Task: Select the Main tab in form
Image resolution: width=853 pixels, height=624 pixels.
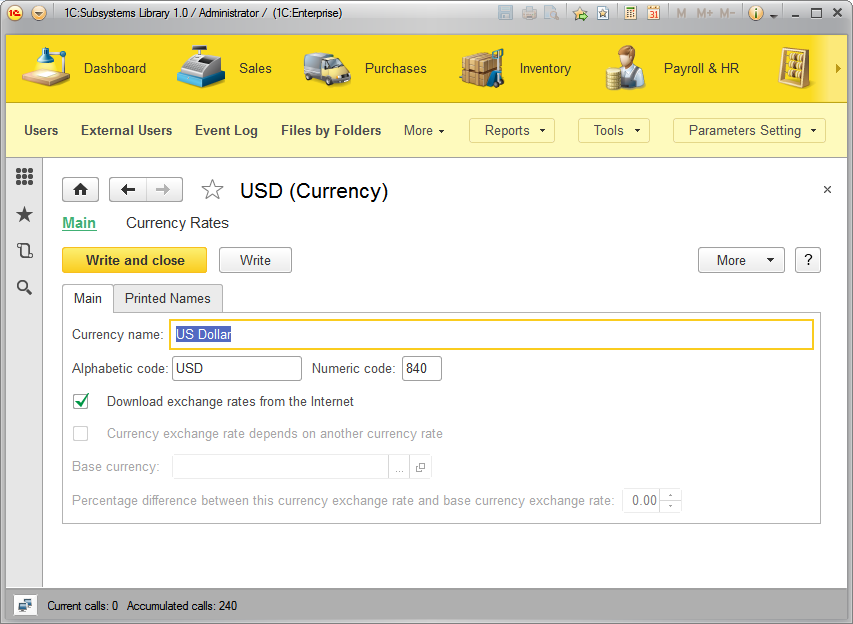Action: tap(88, 299)
